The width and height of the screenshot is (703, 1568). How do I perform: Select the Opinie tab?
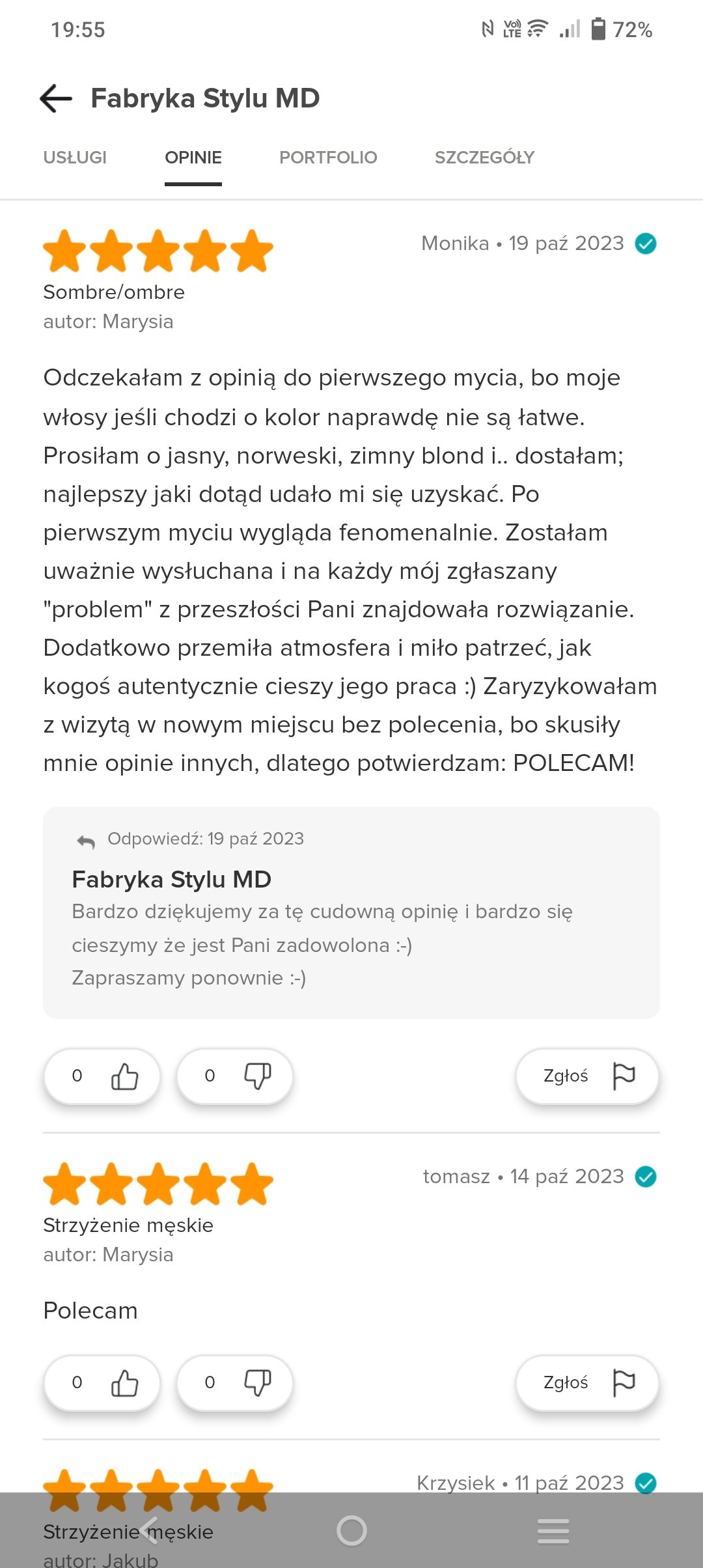[x=193, y=158]
